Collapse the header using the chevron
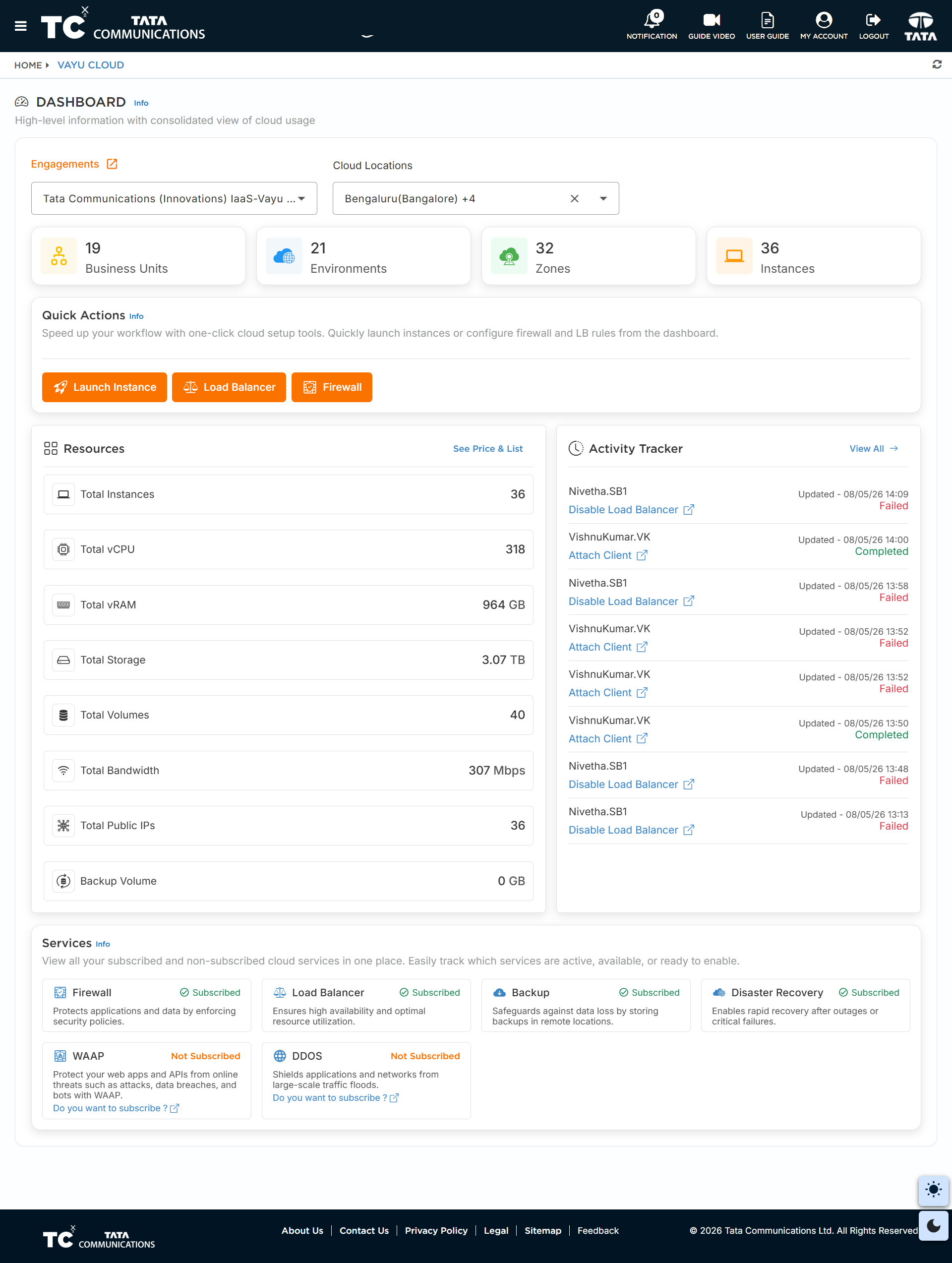Screen dimensions: 952x1263 coord(367,36)
